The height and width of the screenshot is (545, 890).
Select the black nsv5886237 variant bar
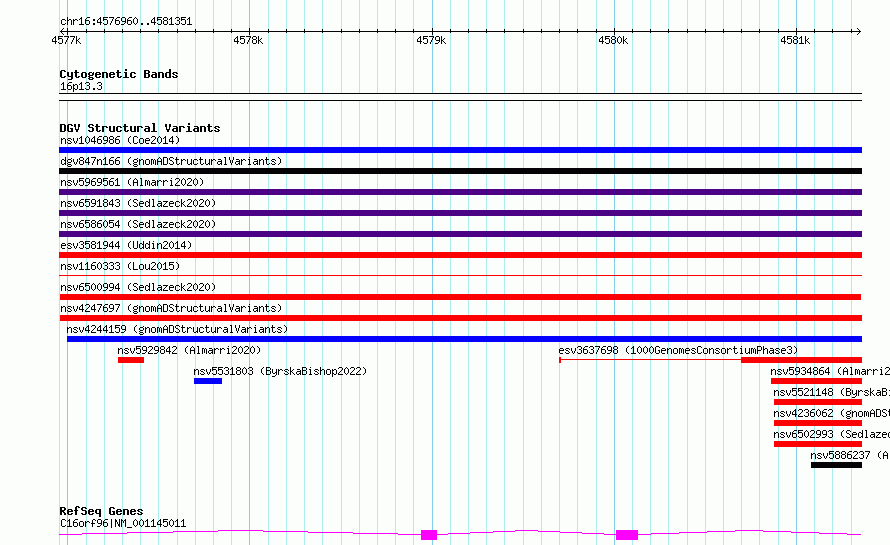tap(837, 465)
